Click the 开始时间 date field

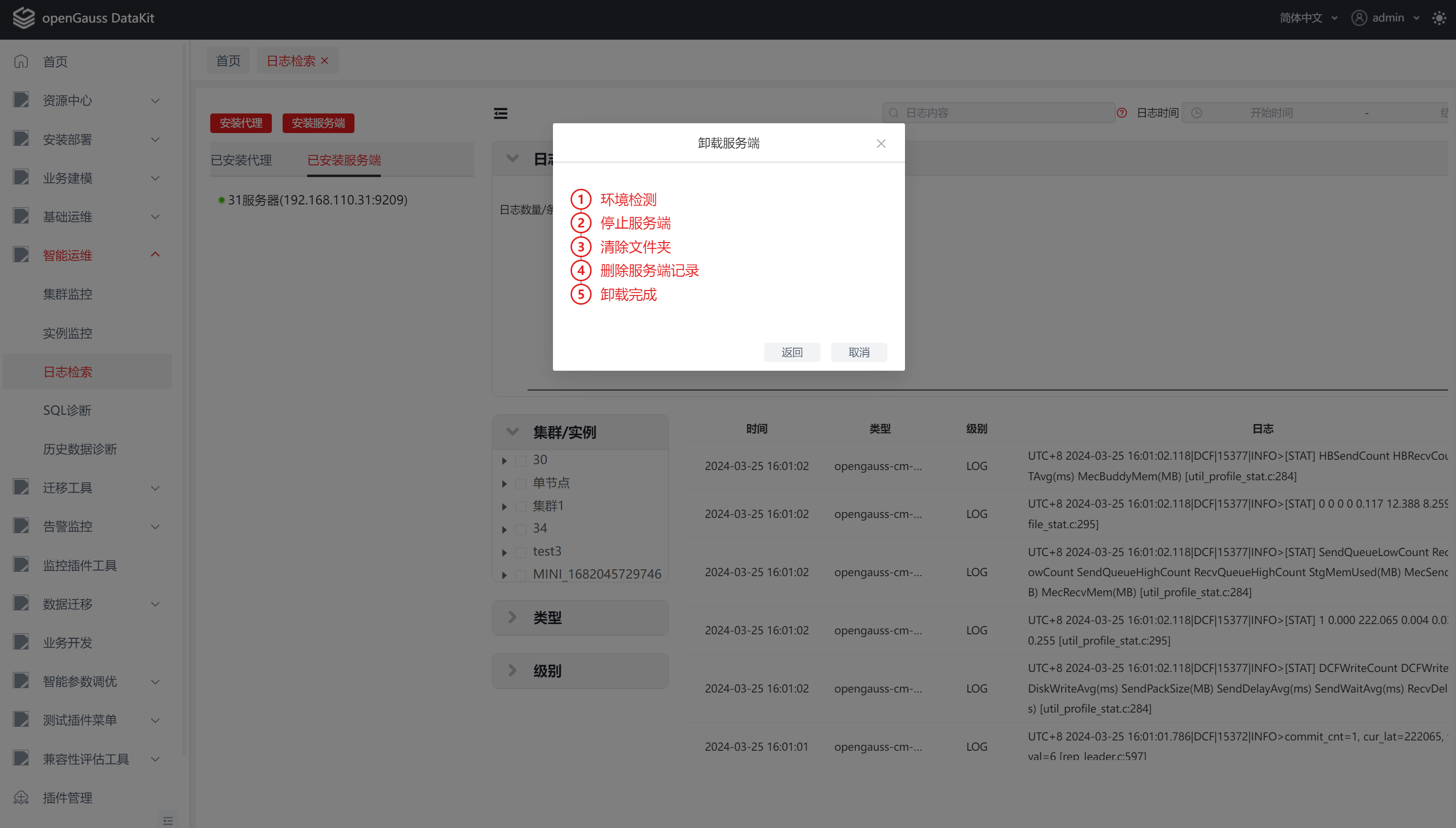1272,112
